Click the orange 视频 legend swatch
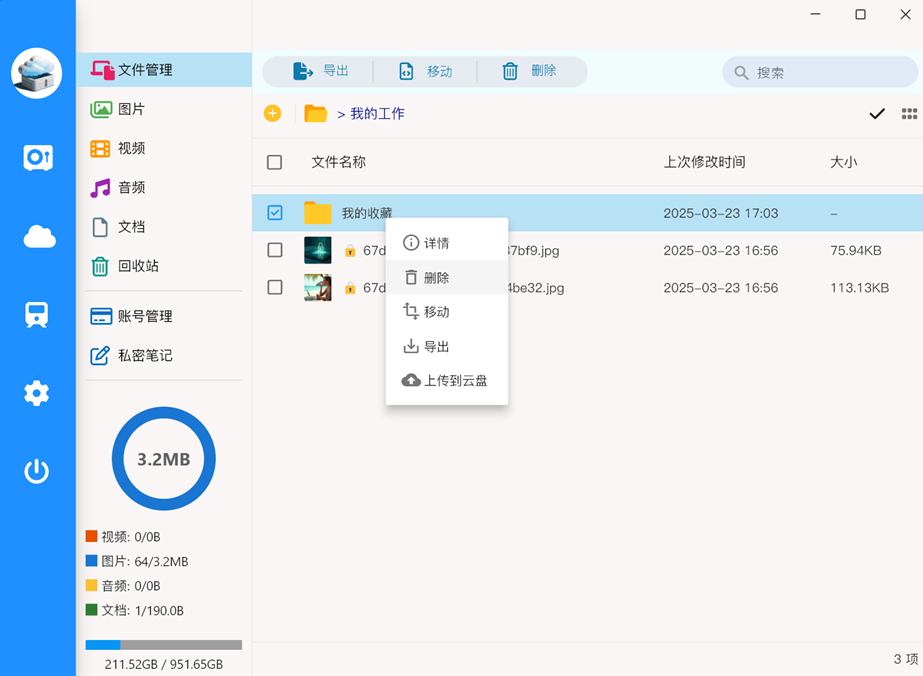 click(91, 536)
